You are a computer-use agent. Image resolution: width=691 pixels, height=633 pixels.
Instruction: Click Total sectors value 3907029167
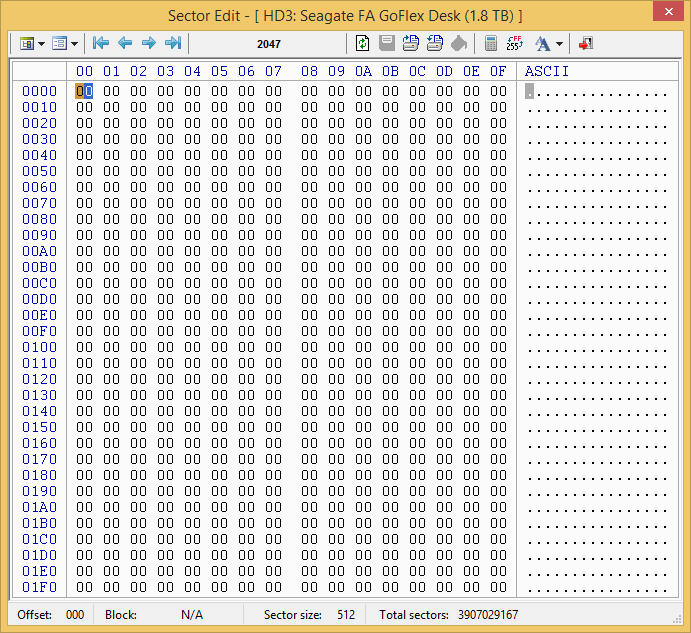click(488, 614)
